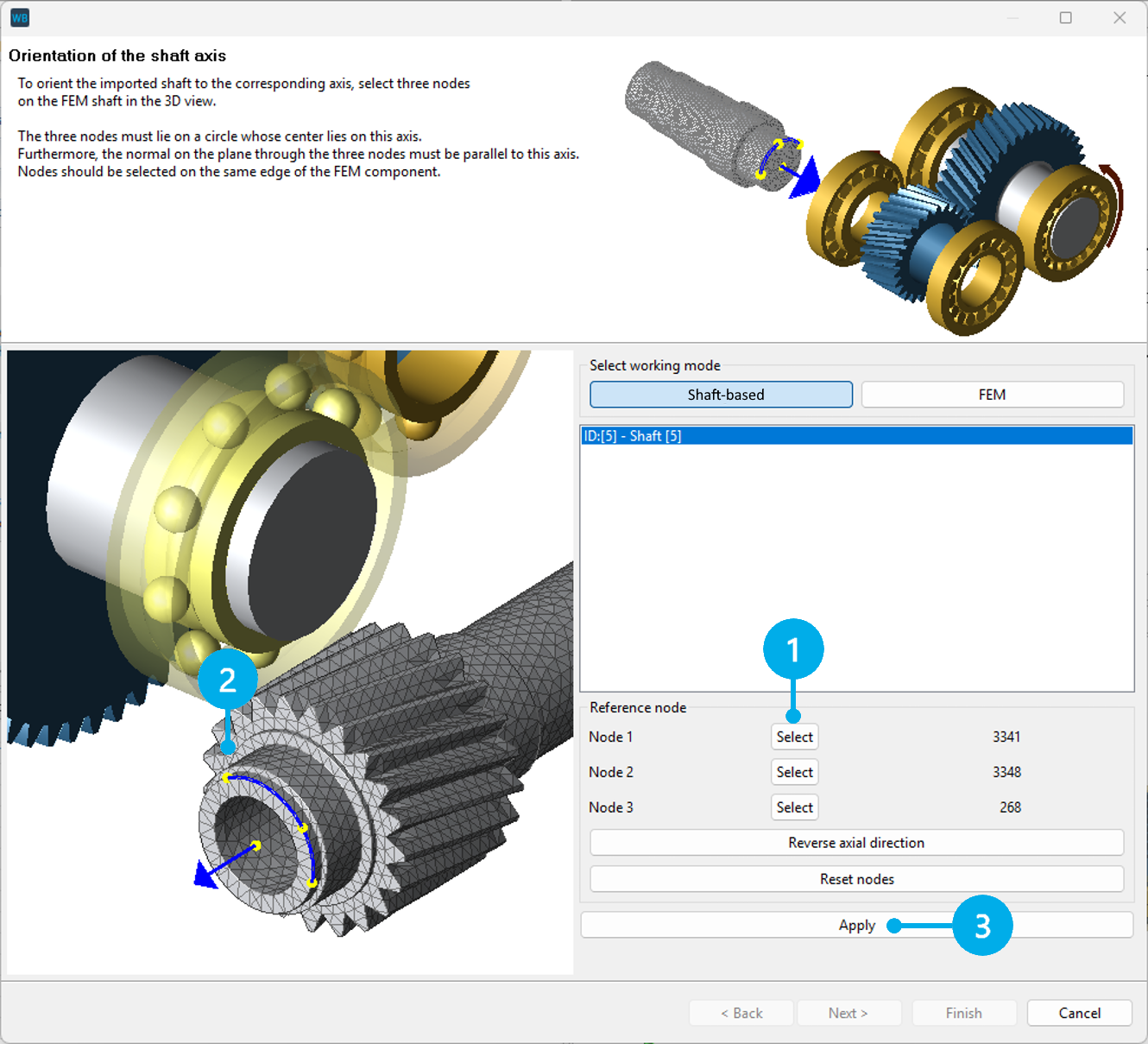Click numbered callout 3 beside Apply

[x=984, y=924]
